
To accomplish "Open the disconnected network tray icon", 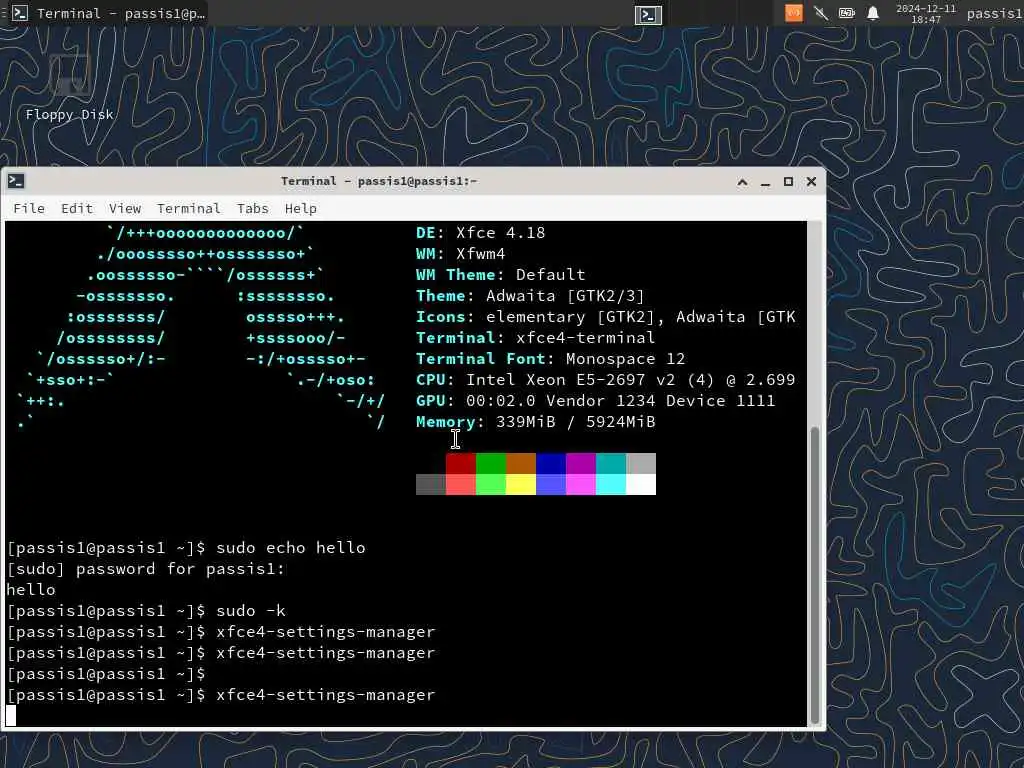I will [821, 13].
